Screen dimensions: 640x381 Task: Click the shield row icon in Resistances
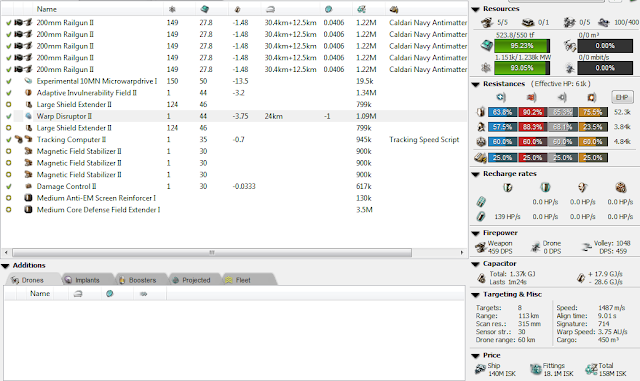click(481, 112)
